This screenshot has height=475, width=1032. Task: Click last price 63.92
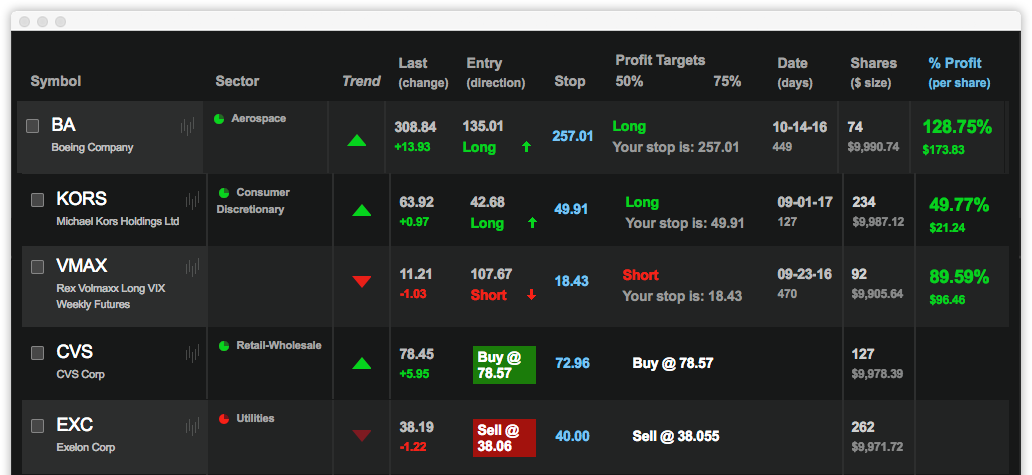417,202
